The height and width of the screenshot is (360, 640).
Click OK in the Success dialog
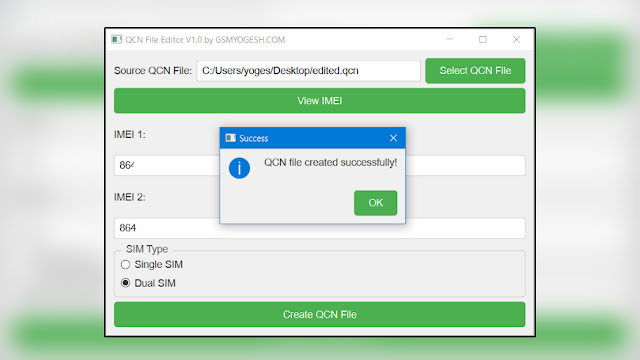[375, 203]
